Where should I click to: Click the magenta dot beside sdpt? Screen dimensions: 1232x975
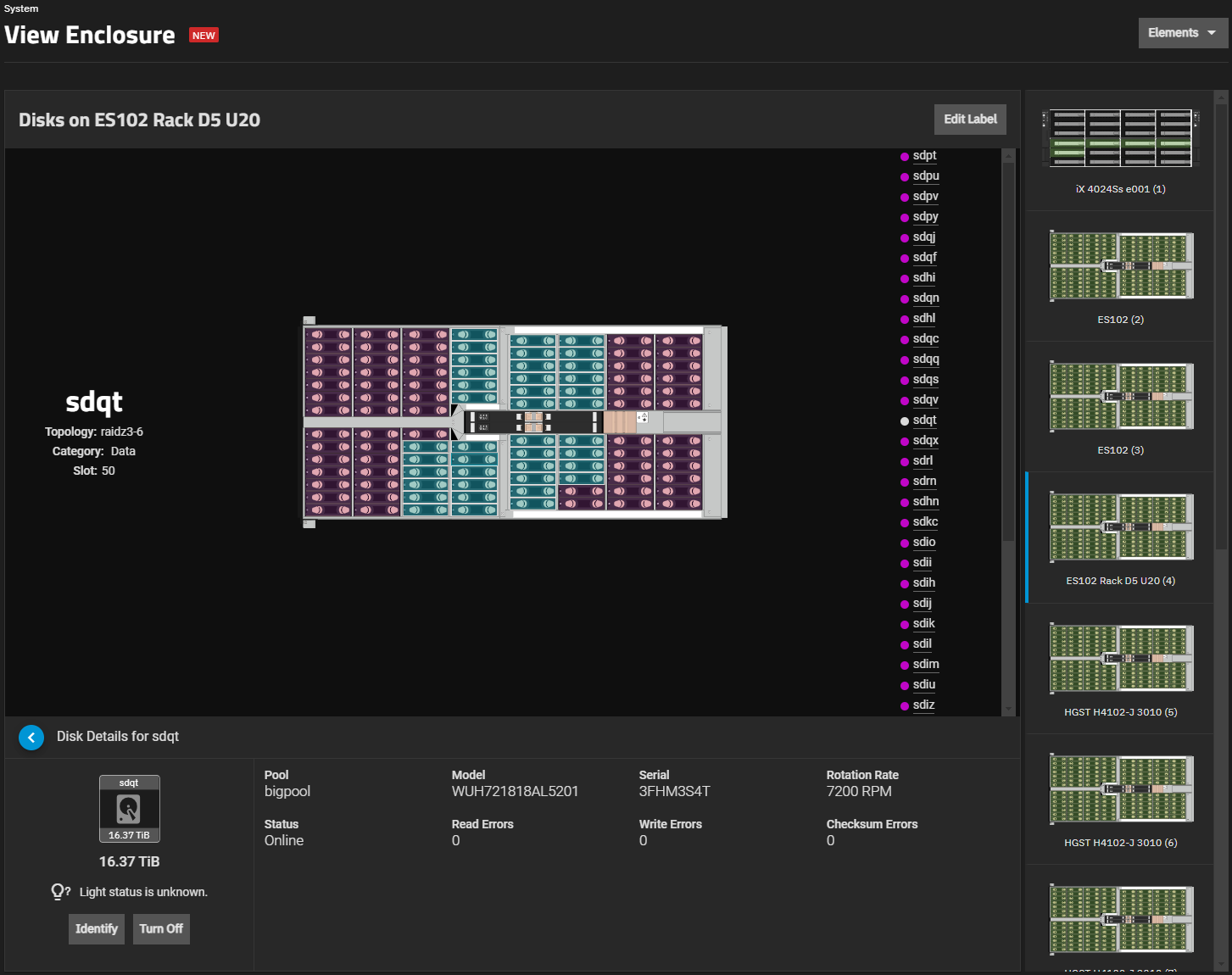coord(905,157)
